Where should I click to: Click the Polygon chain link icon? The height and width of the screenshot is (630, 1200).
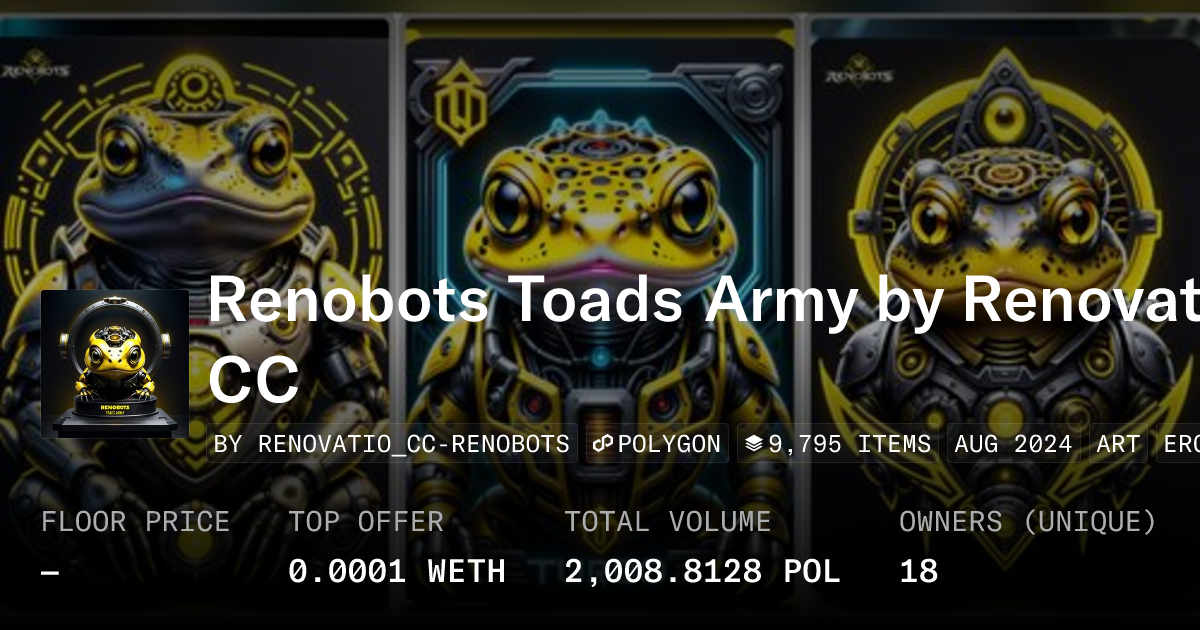(x=602, y=444)
